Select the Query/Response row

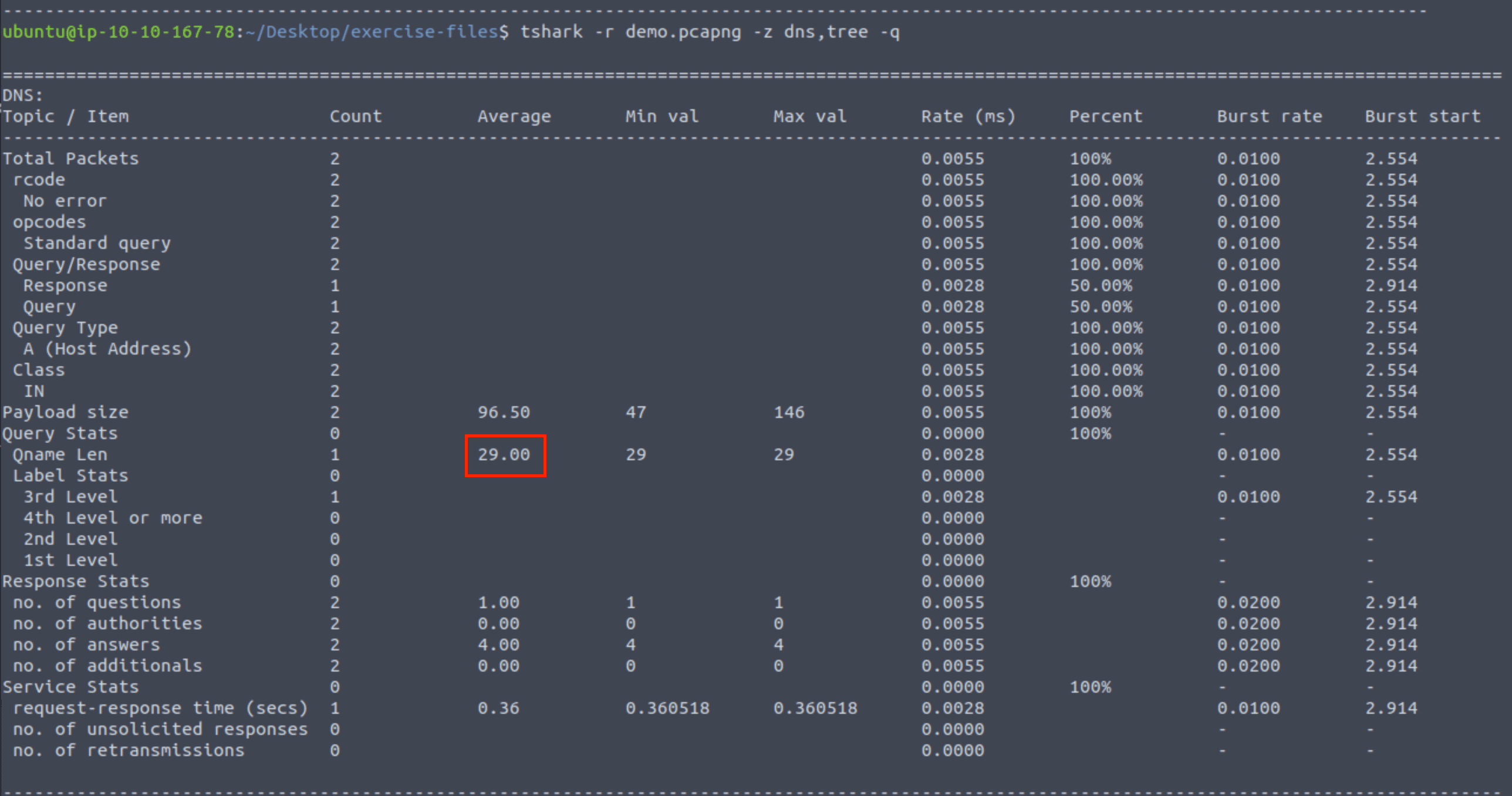(86, 264)
